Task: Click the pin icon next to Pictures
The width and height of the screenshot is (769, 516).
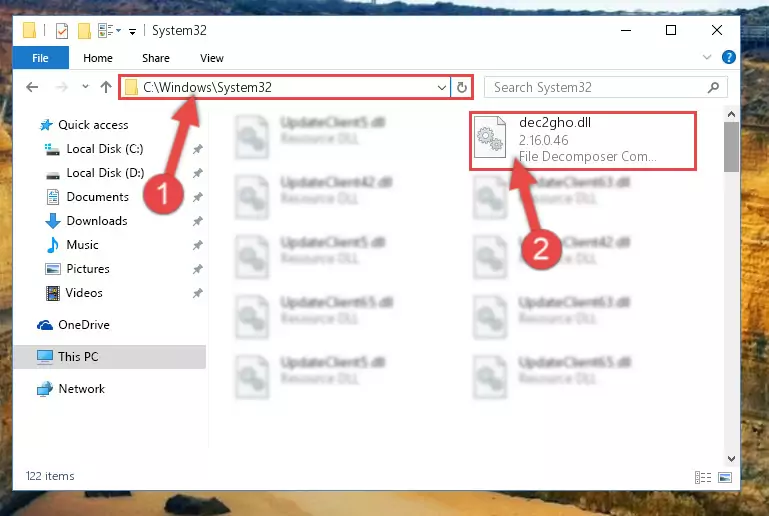Action: click(198, 269)
